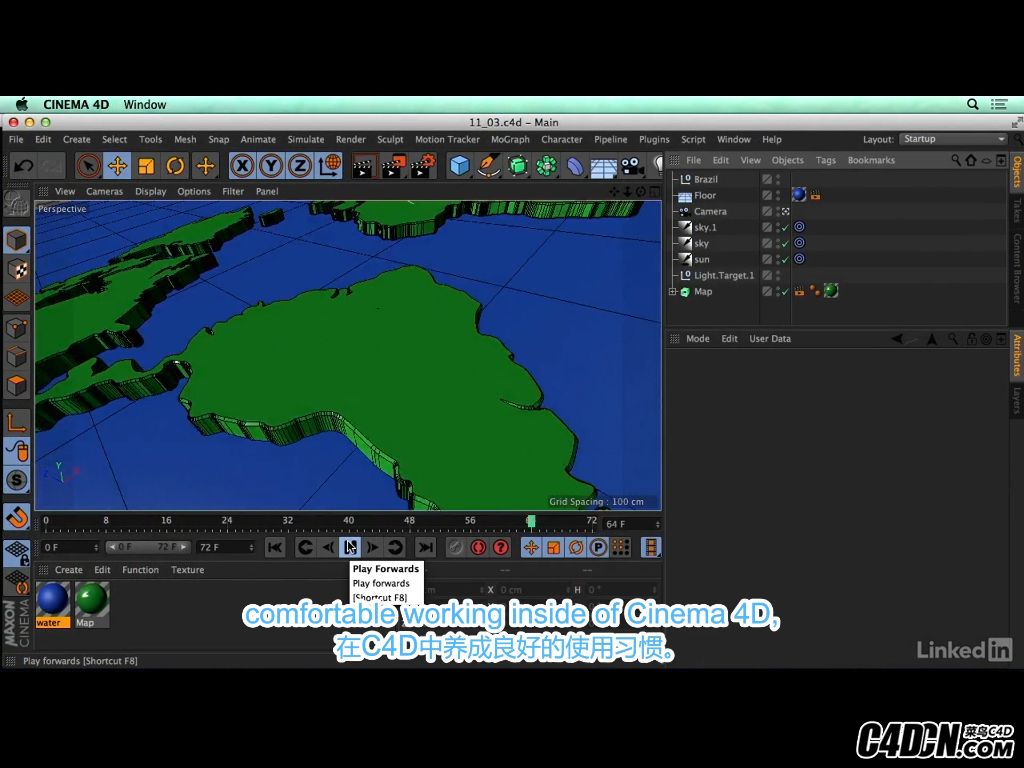This screenshot has width=1024, height=768.
Task: Go to end of animation
Action: pyautogui.click(x=426, y=547)
